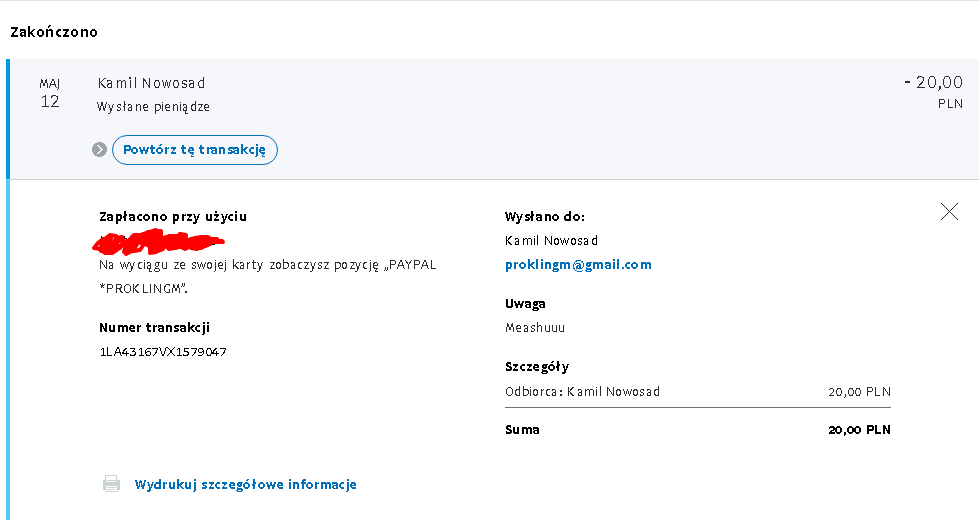Click the Zapłacono przy użyciu heading

173,217
